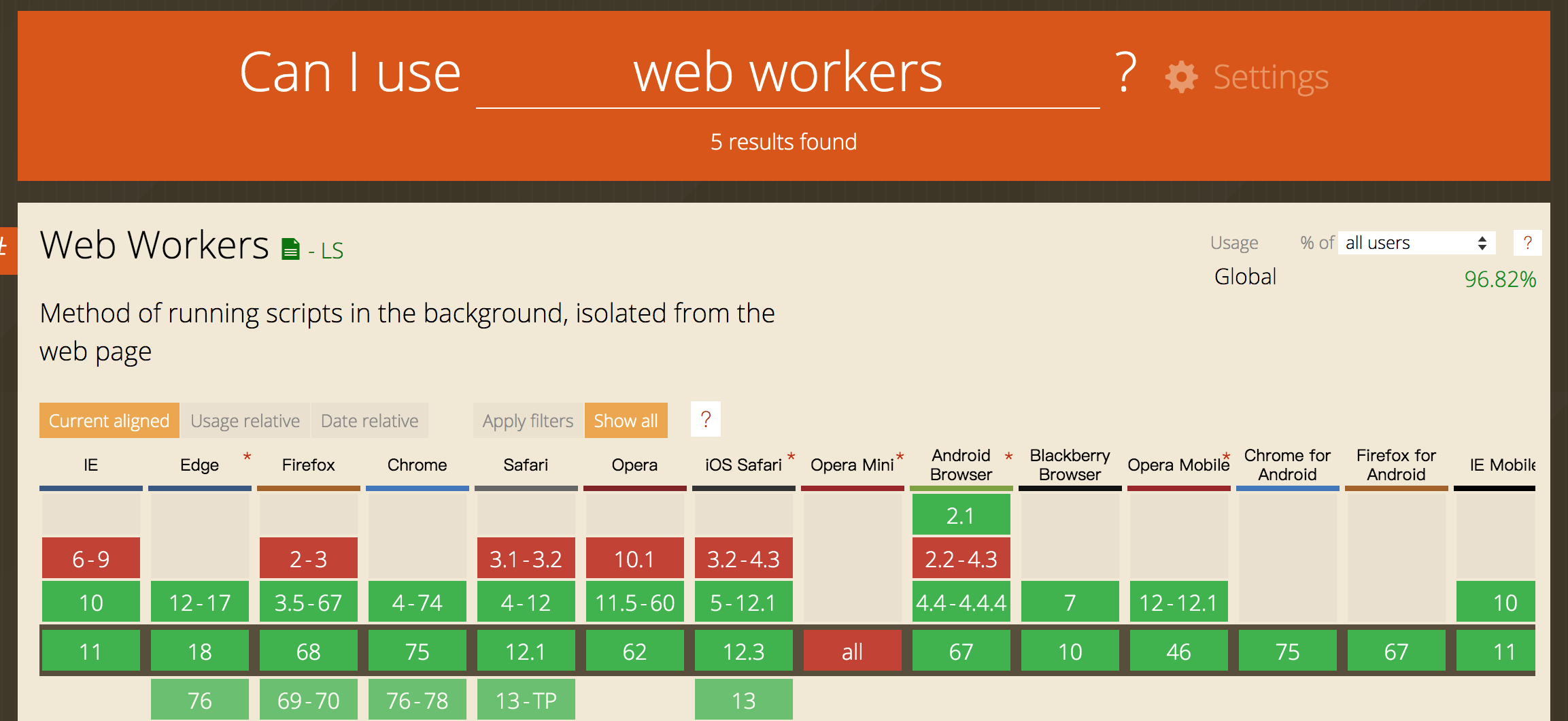Click the Firefox for Android column header
This screenshot has height=721, width=1568.
[x=1397, y=465]
